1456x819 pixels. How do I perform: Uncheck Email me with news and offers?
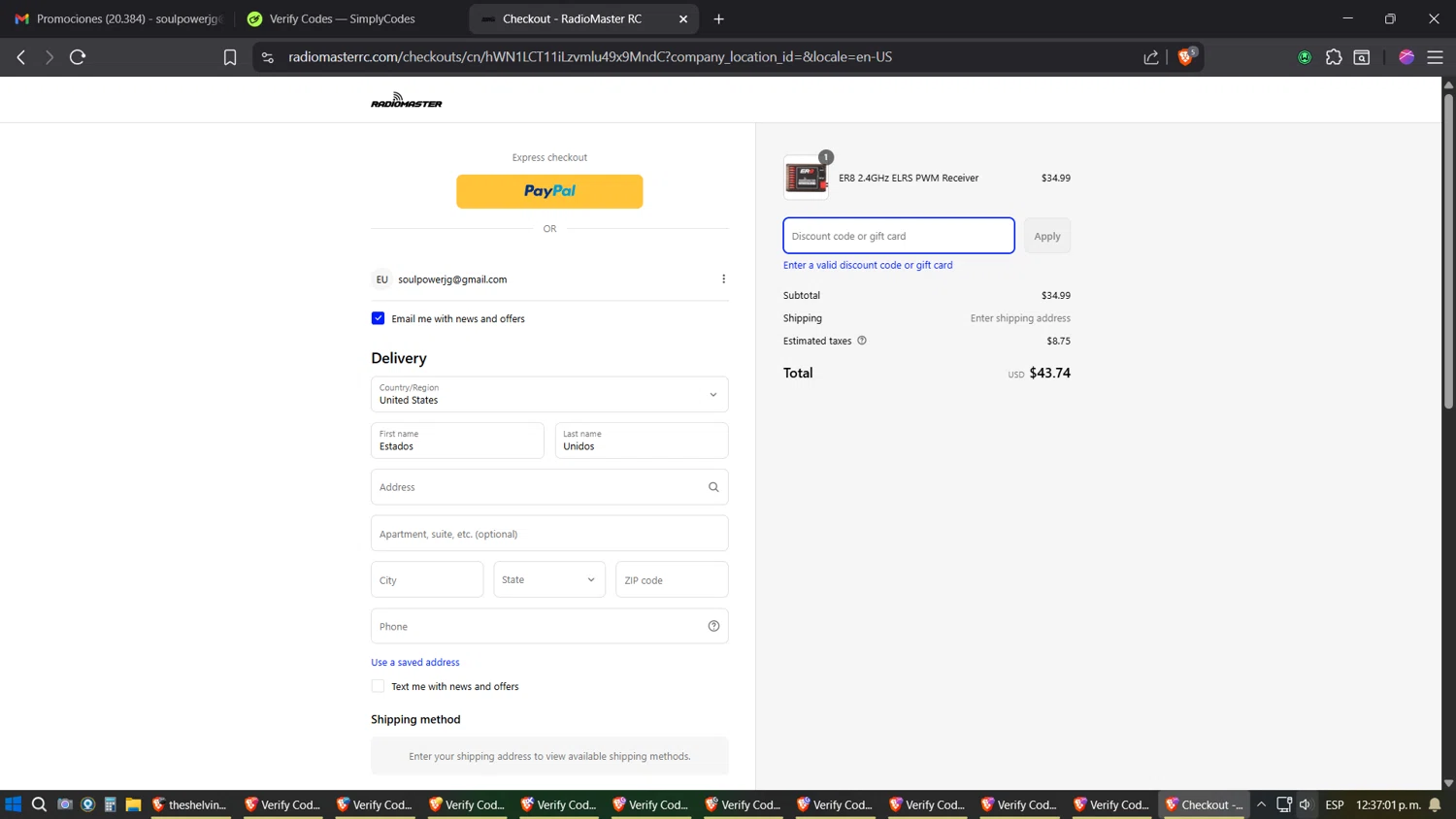click(378, 318)
